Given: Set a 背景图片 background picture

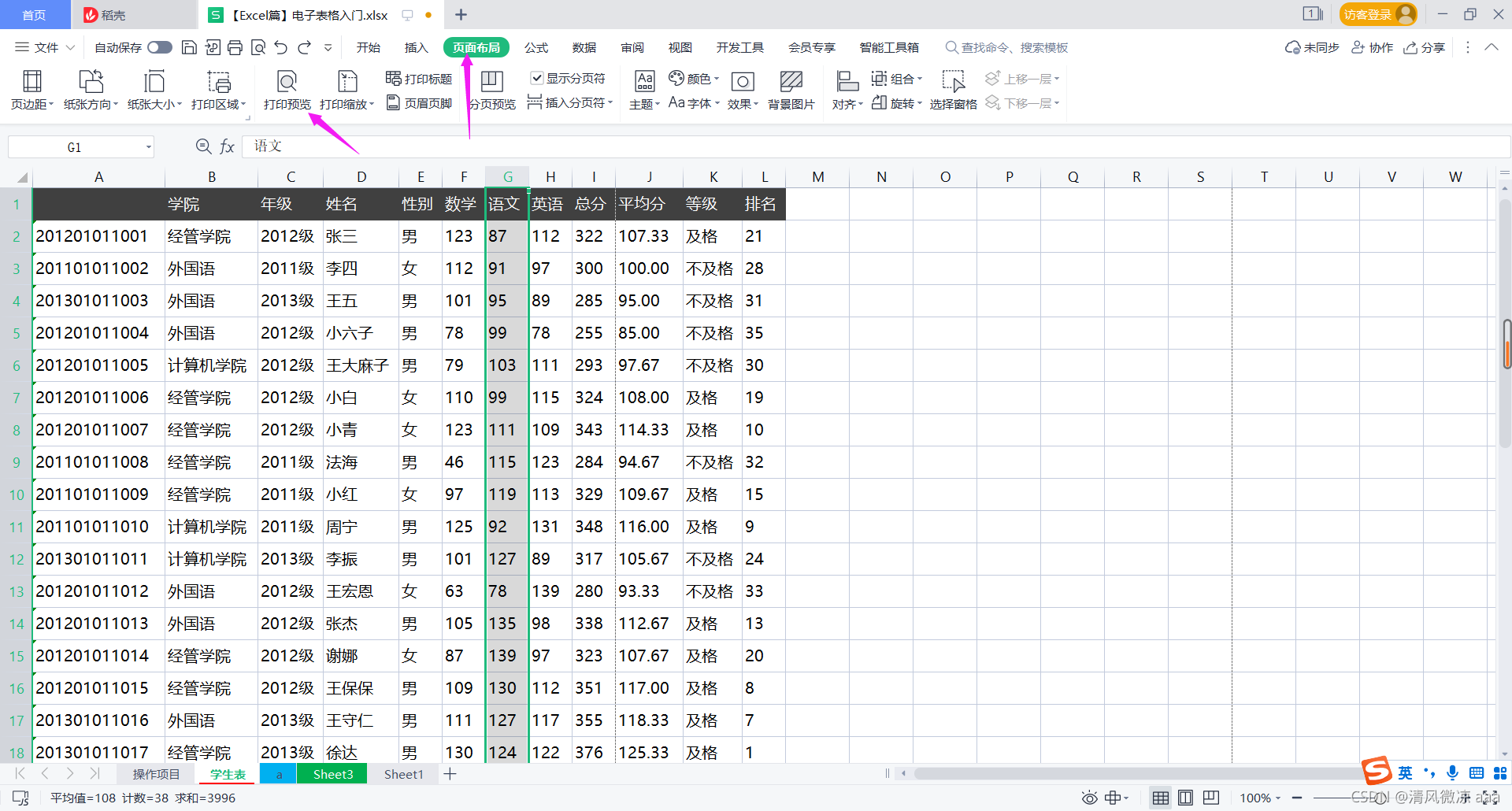Looking at the screenshot, I should 791,89.
